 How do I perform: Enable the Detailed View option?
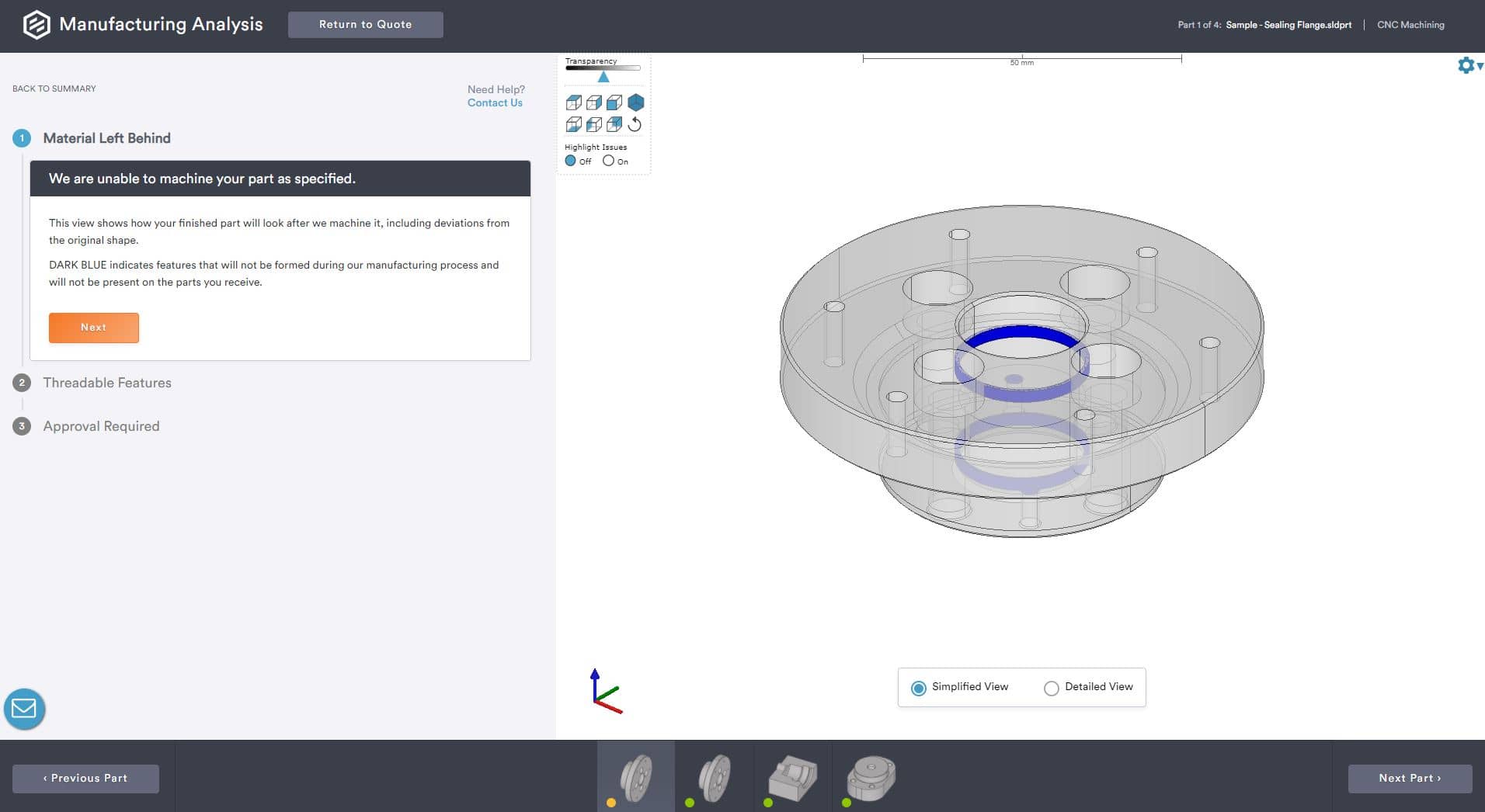pos(1052,688)
